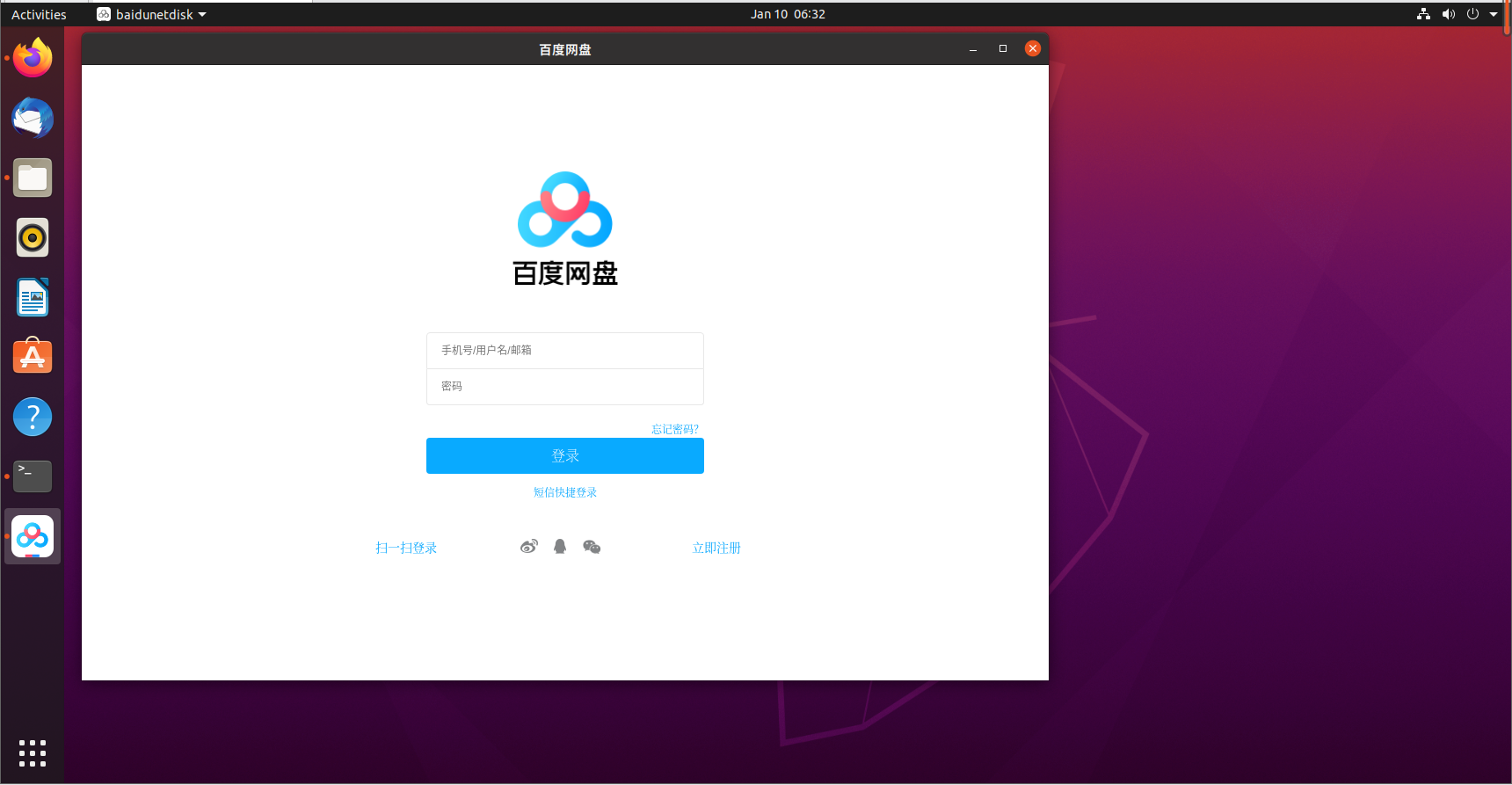The image size is (1512, 785).
Task: Click the 忘记密码? link
Action: [x=675, y=429]
